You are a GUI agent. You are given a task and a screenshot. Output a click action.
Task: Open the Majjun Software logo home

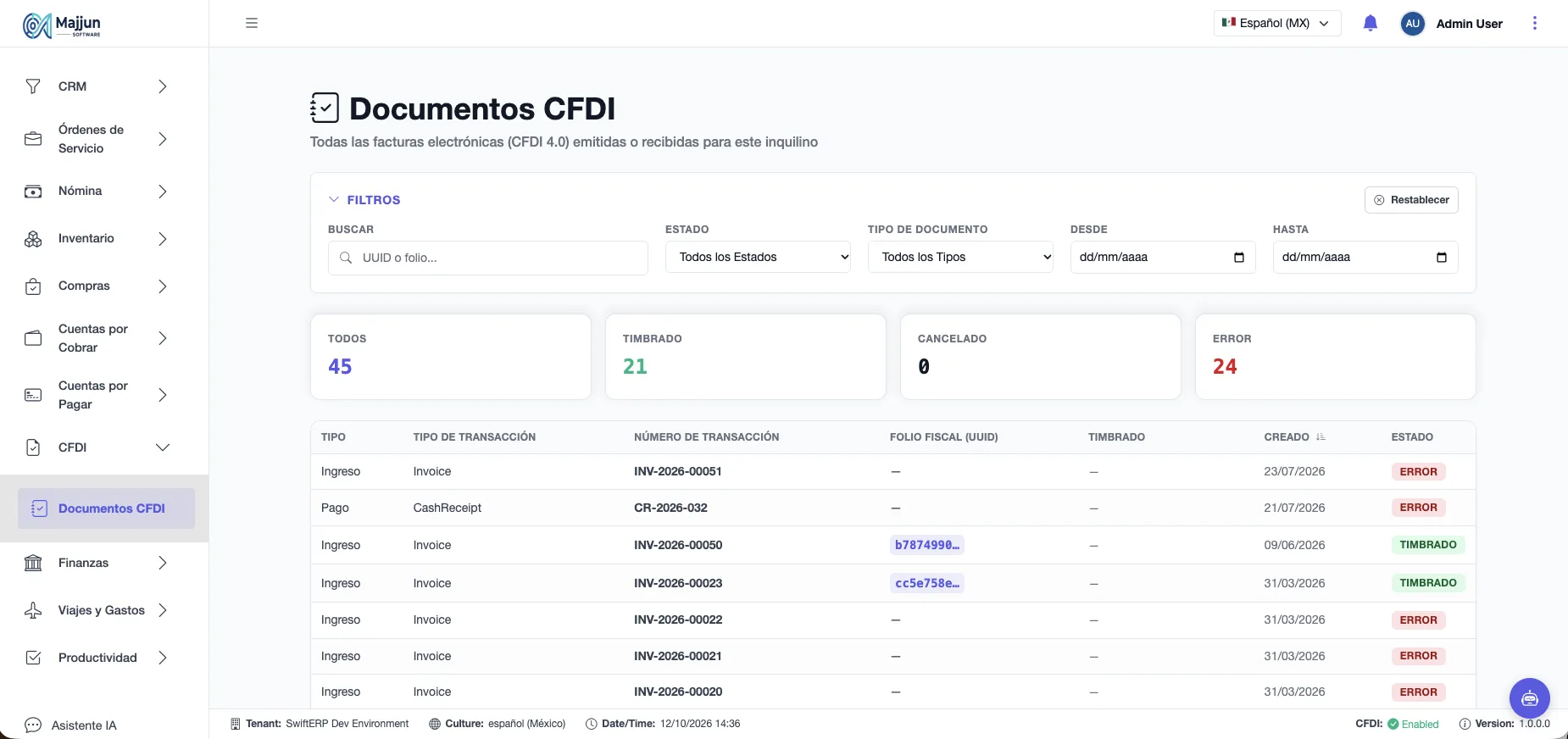[x=62, y=25]
